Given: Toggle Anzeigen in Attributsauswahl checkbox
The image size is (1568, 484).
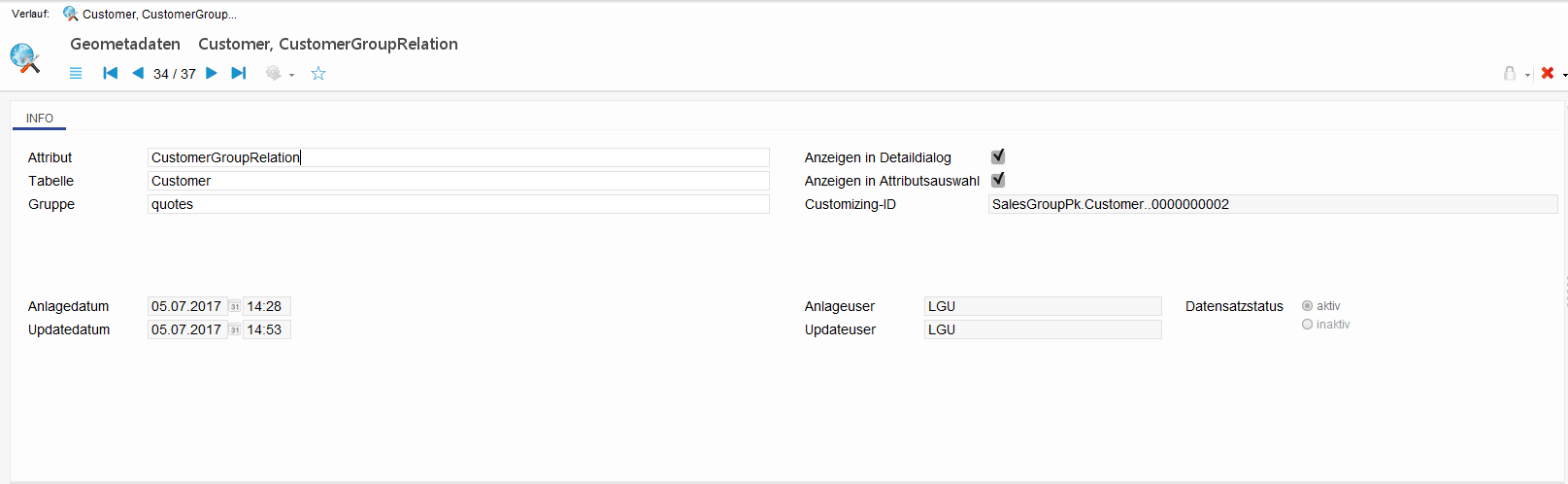Looking at the screenshot, I should tap(998, 180).
